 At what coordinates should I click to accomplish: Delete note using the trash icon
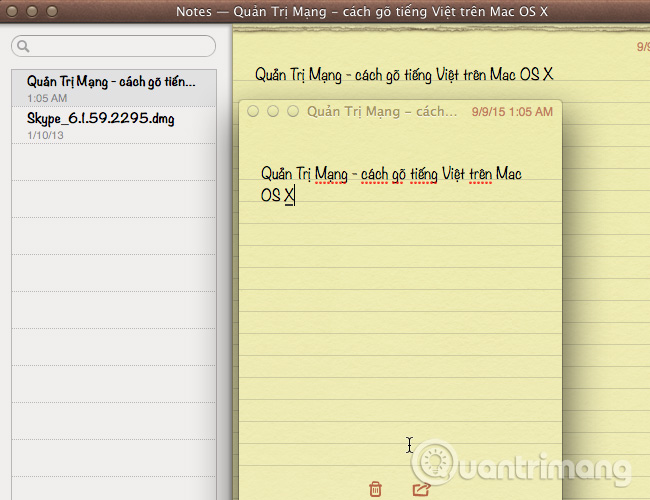pyautogui.click(x=375, y=489)
